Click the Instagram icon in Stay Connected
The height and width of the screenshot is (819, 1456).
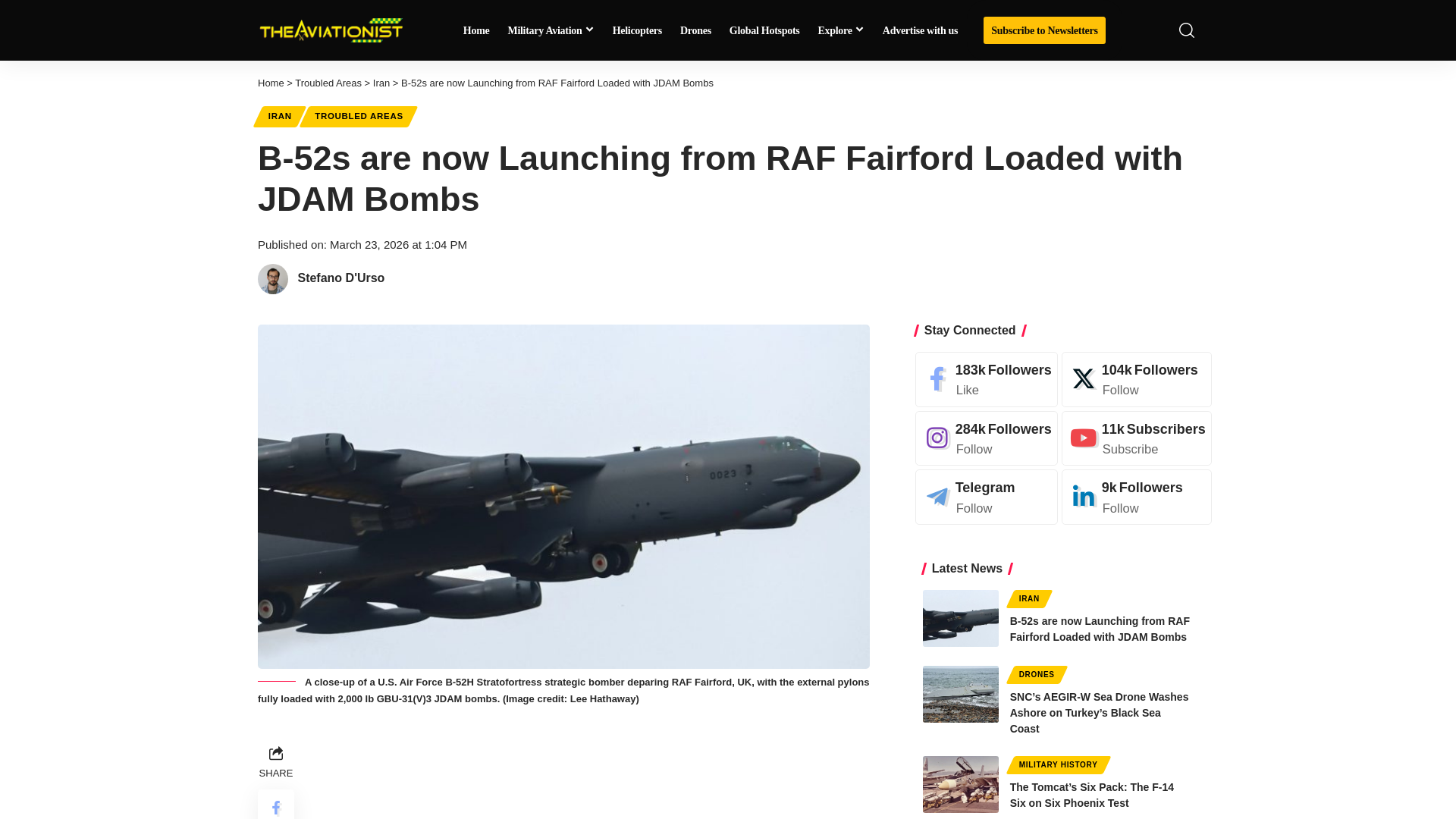click(937, 438)
